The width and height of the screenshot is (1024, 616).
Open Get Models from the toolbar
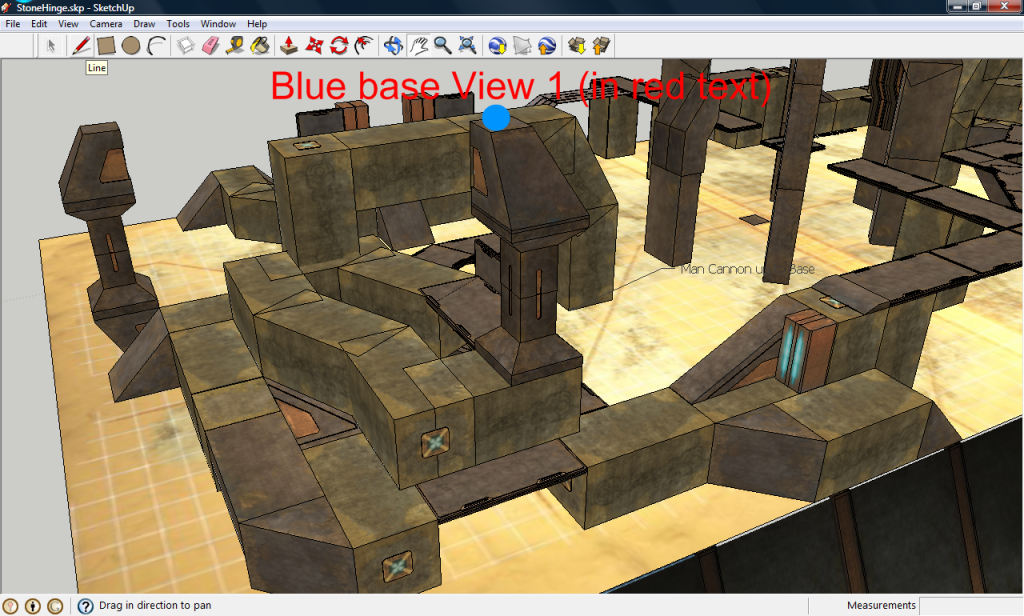[x=577, y=46]
